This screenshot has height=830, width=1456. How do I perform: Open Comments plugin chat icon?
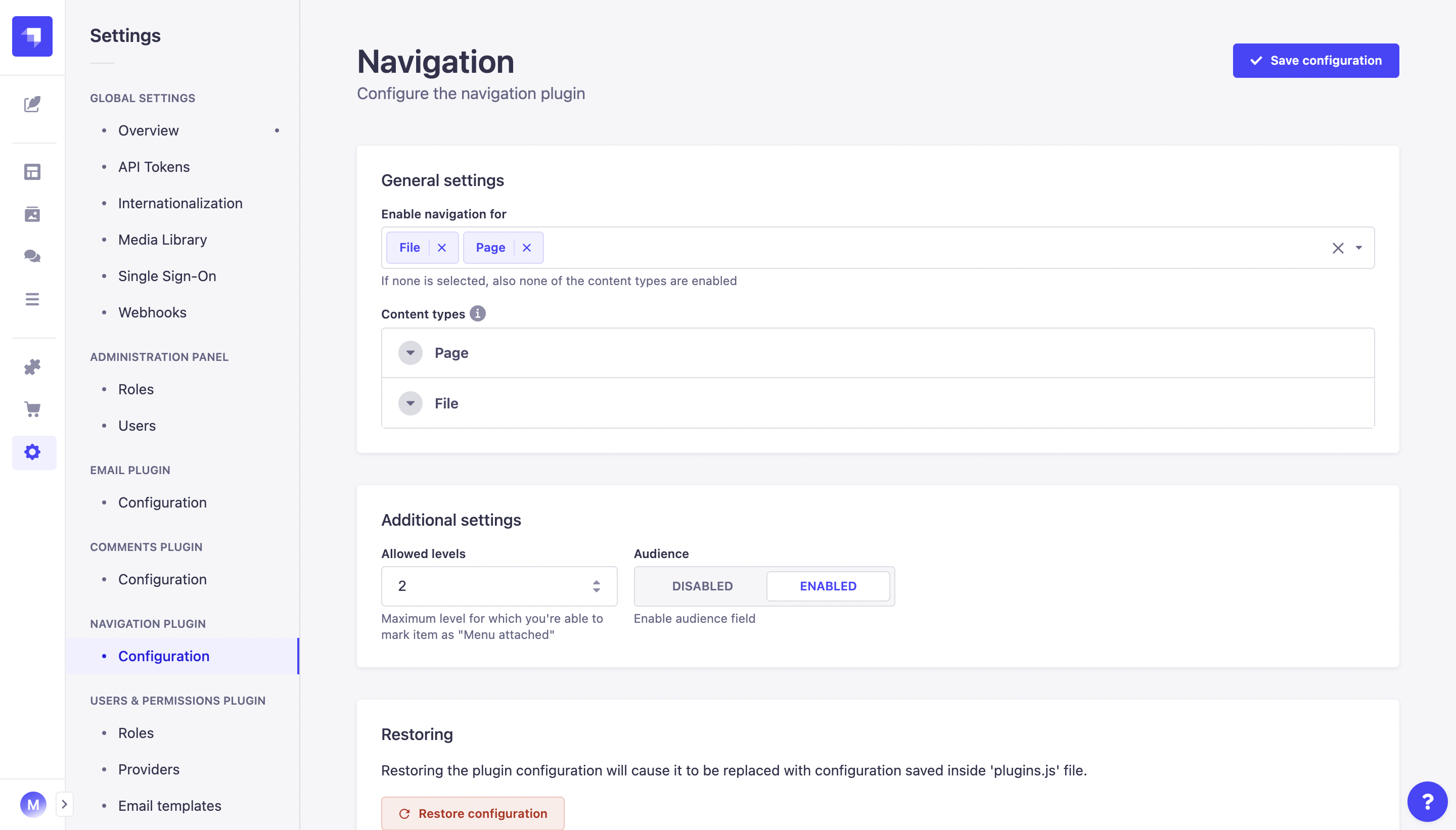[x=32, y=256]
